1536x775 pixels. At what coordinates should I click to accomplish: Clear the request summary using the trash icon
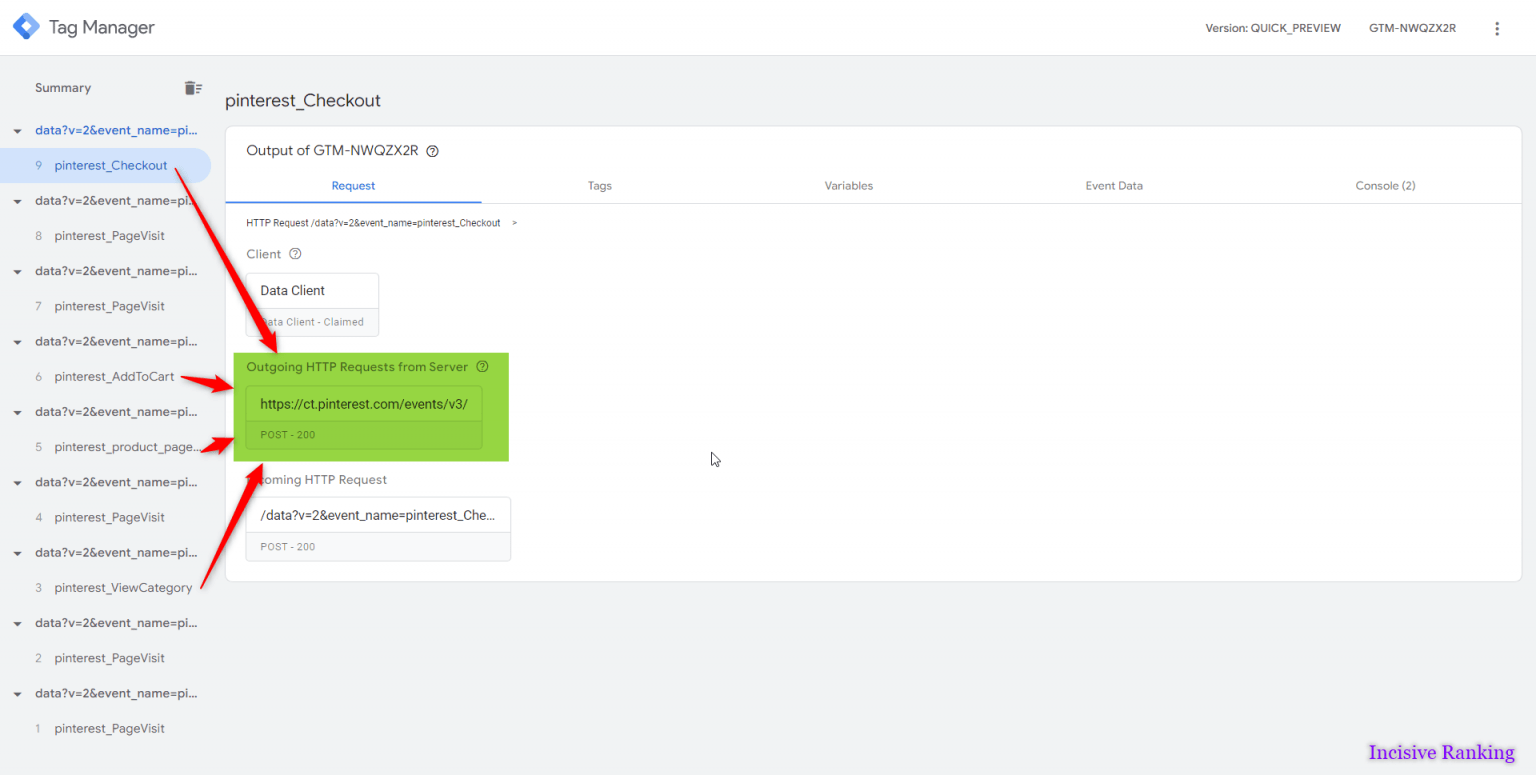[x=192, y=88]
